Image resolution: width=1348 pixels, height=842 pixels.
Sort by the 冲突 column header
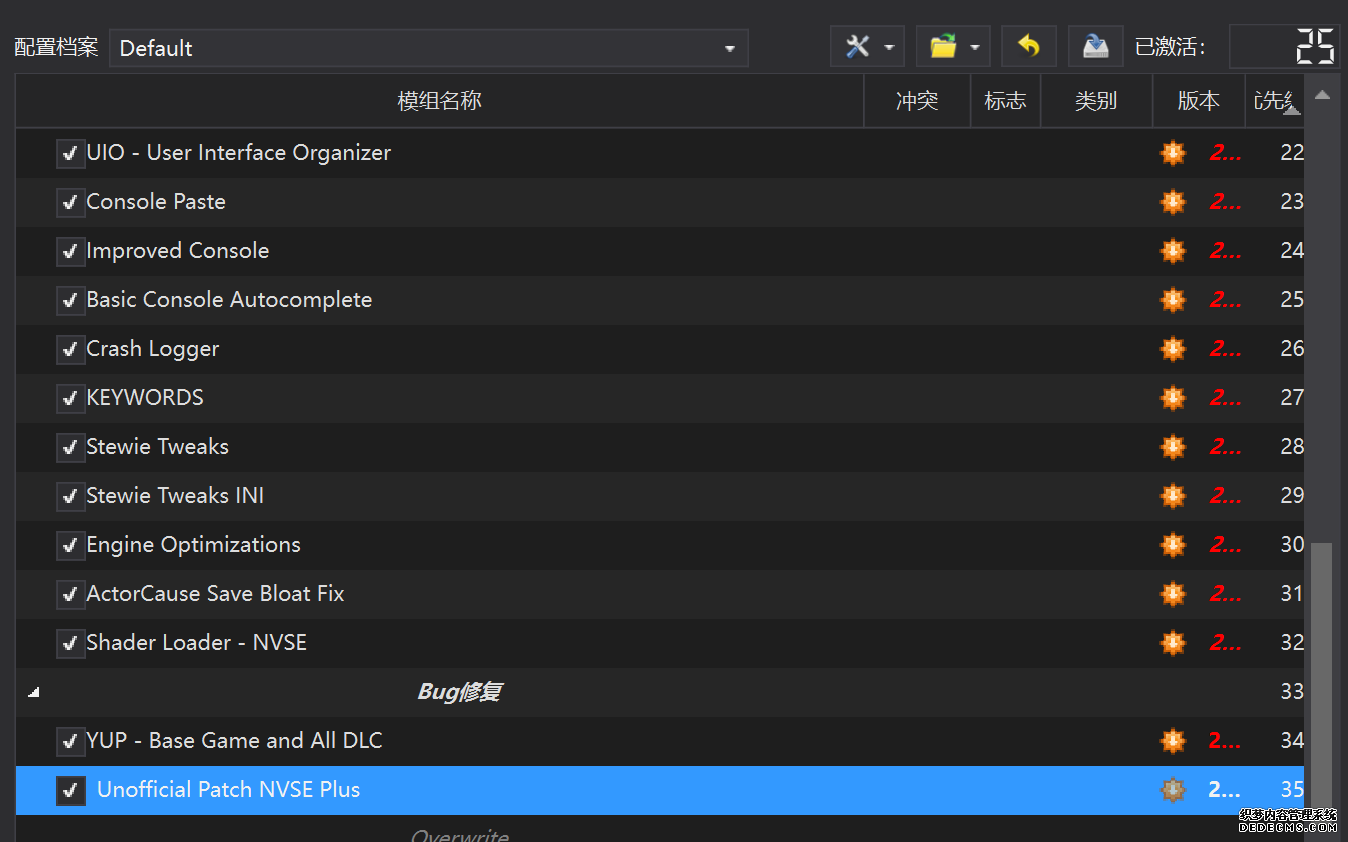[x=916, y=101]
